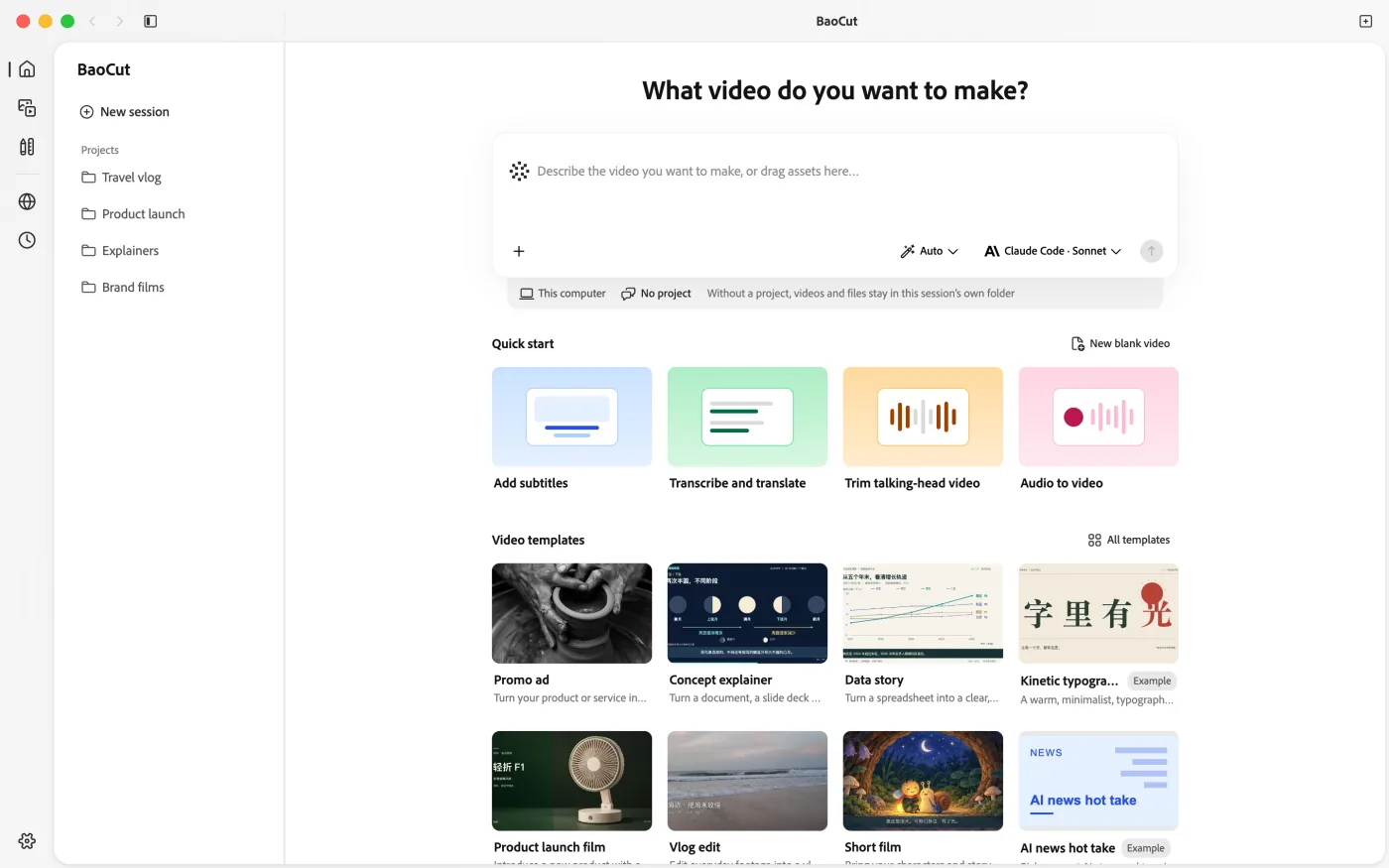Screen dimensions: 1389x868
Task: Click 'Turn your product or service in...' description
Action: click(x=569, y=698)
